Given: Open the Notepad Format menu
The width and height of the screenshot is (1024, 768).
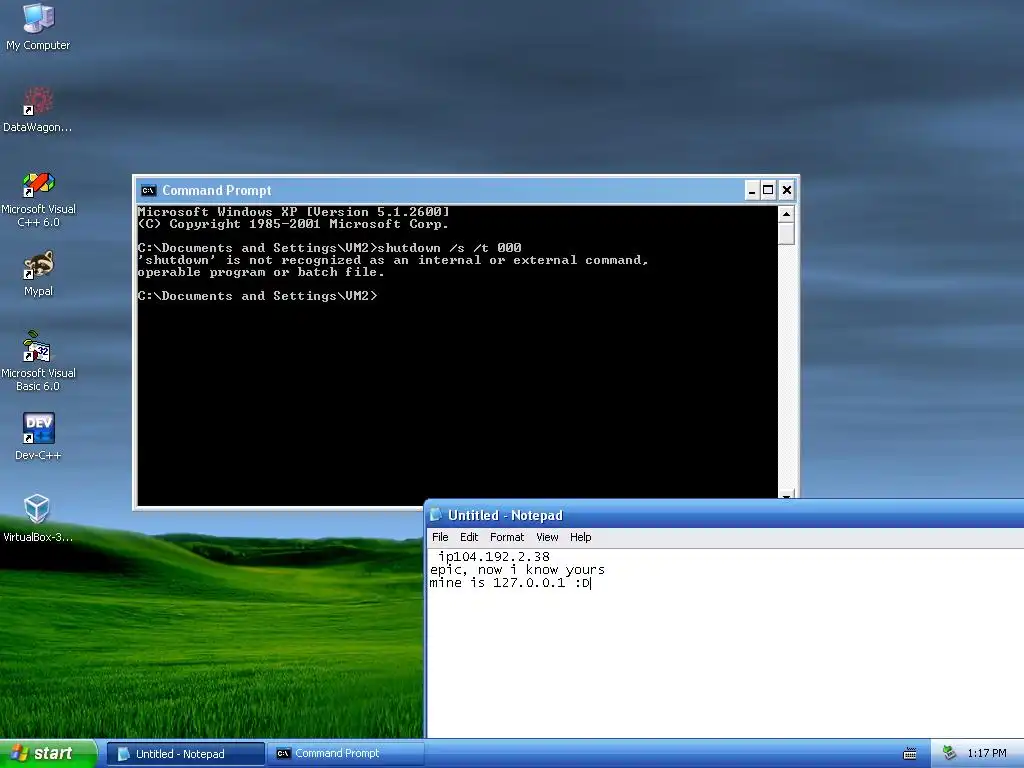Looking at the screenshot, I should (x=507, y=537).
